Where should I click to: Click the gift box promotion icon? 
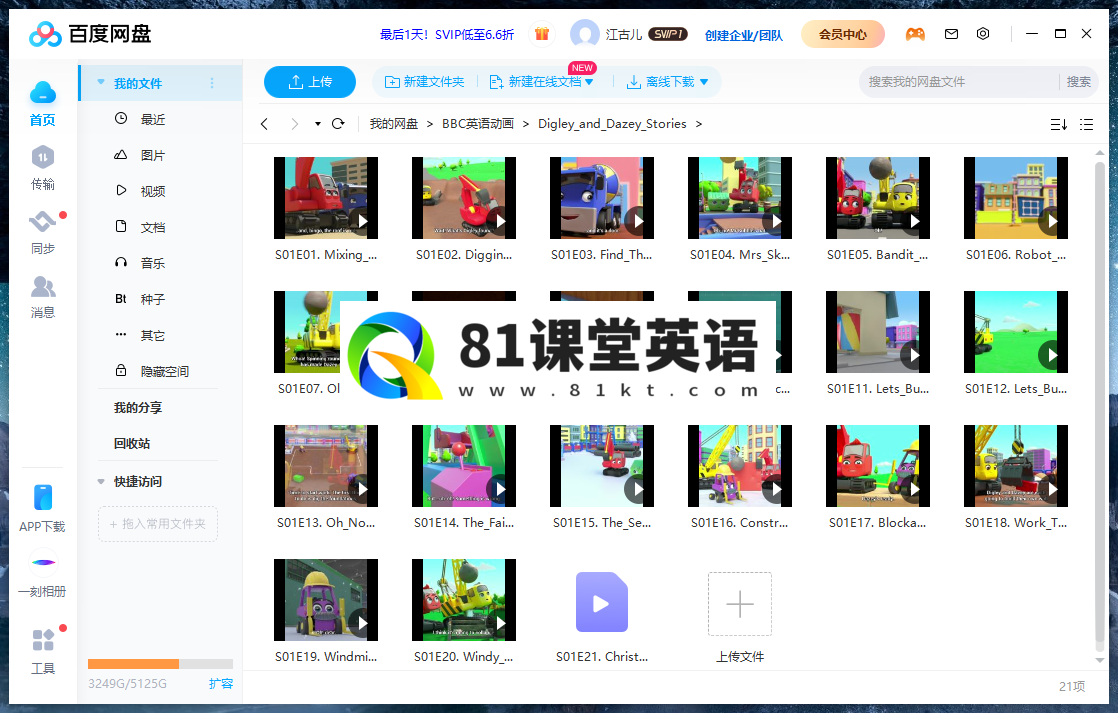(542, 34)
